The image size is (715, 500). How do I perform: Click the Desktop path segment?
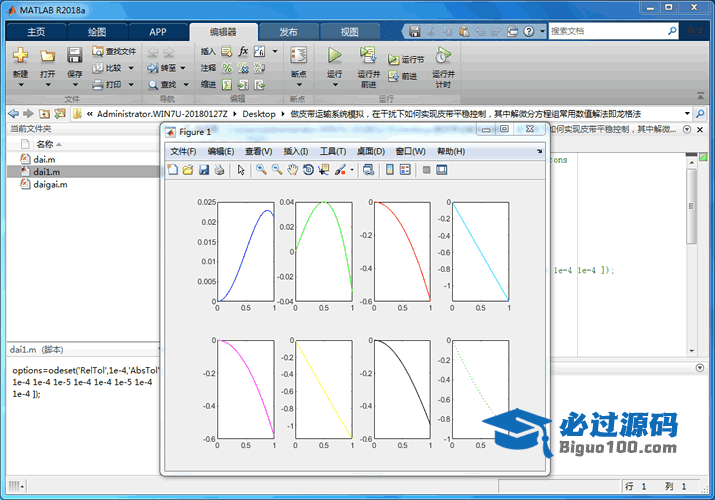point(259,114)
